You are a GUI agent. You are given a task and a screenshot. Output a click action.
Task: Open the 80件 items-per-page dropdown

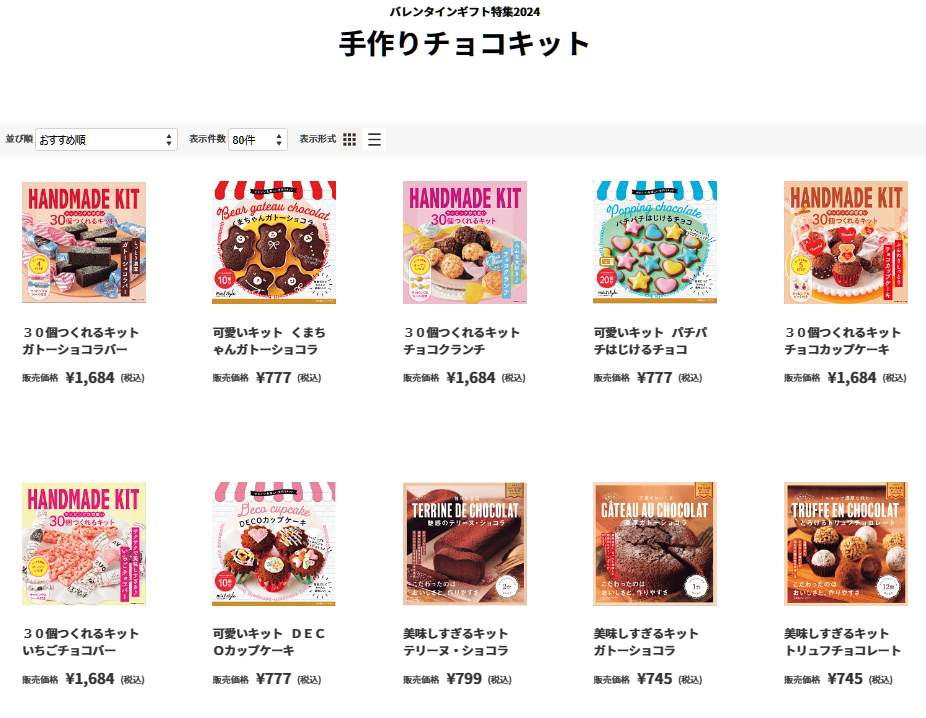tap(257, 139)
